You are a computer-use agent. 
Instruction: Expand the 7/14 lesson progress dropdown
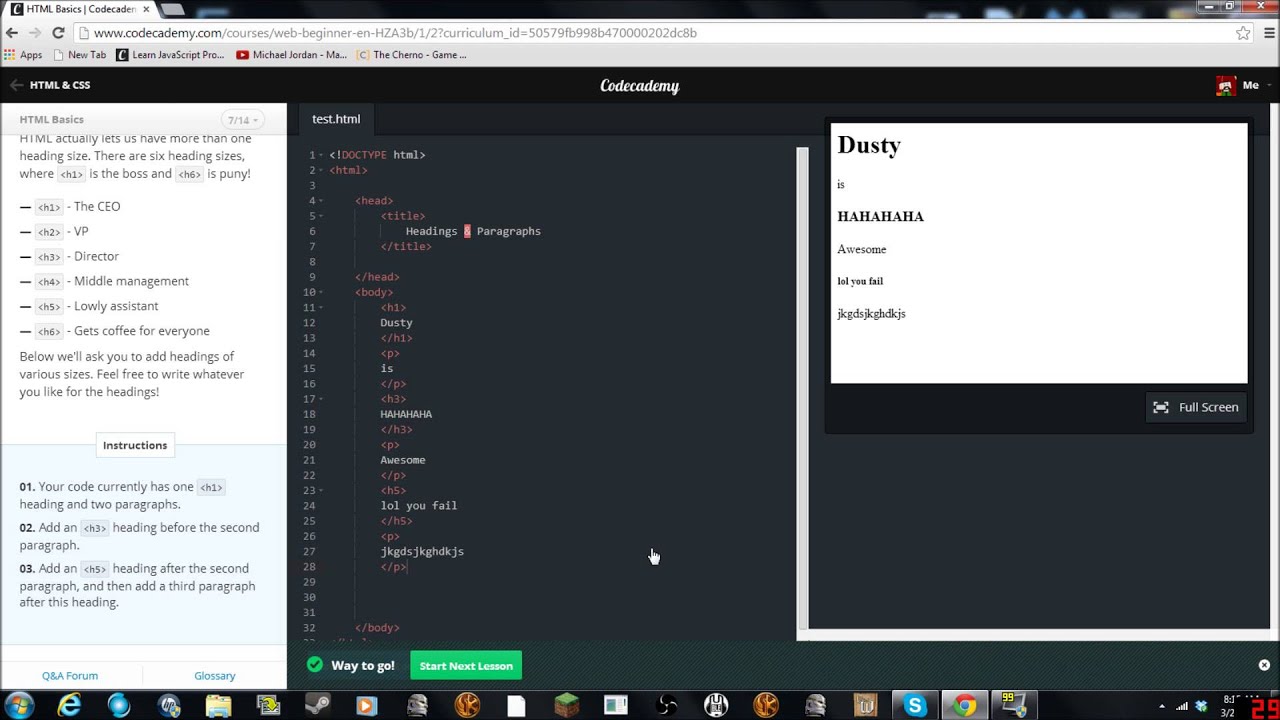[243, 120]
